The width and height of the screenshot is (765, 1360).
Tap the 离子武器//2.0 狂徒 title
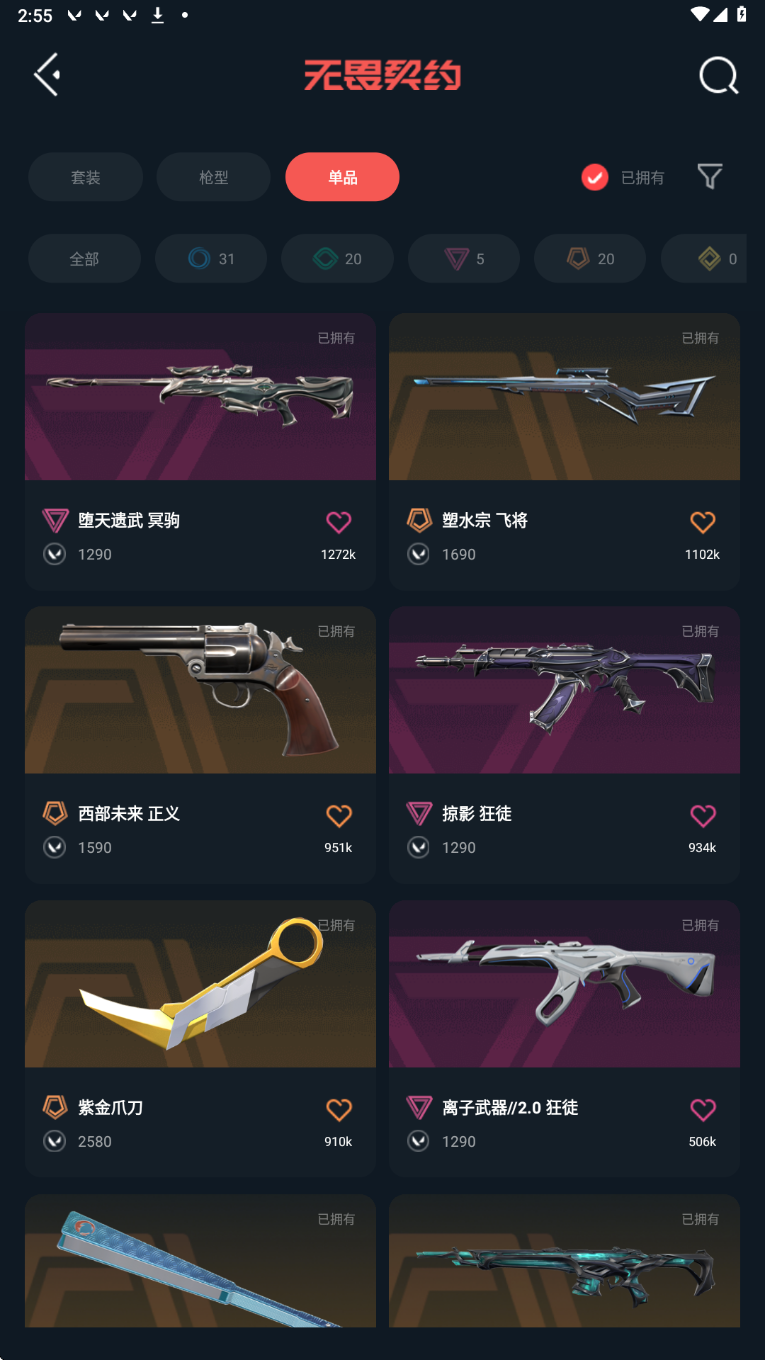(510, 1108)
